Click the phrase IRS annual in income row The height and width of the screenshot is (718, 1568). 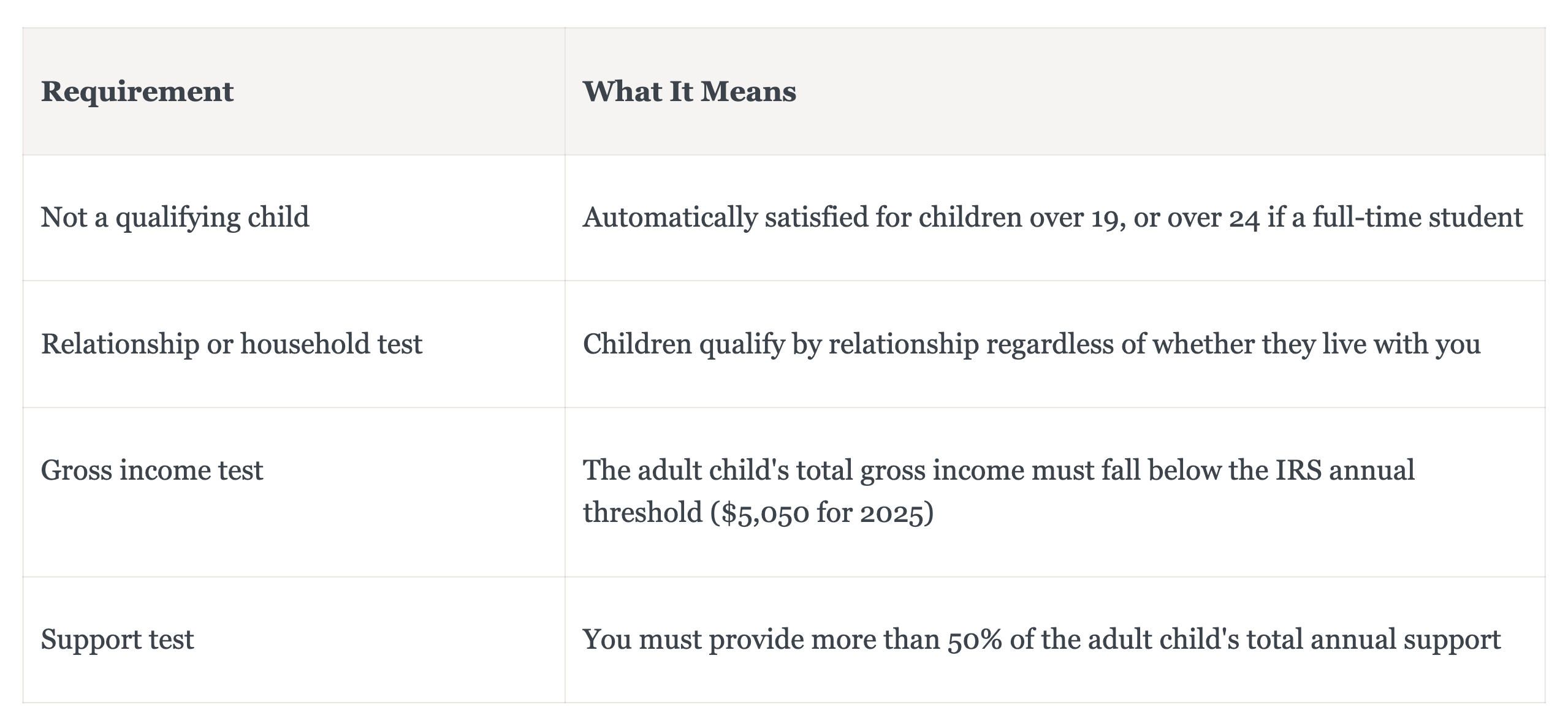[x=1345, y=470]
